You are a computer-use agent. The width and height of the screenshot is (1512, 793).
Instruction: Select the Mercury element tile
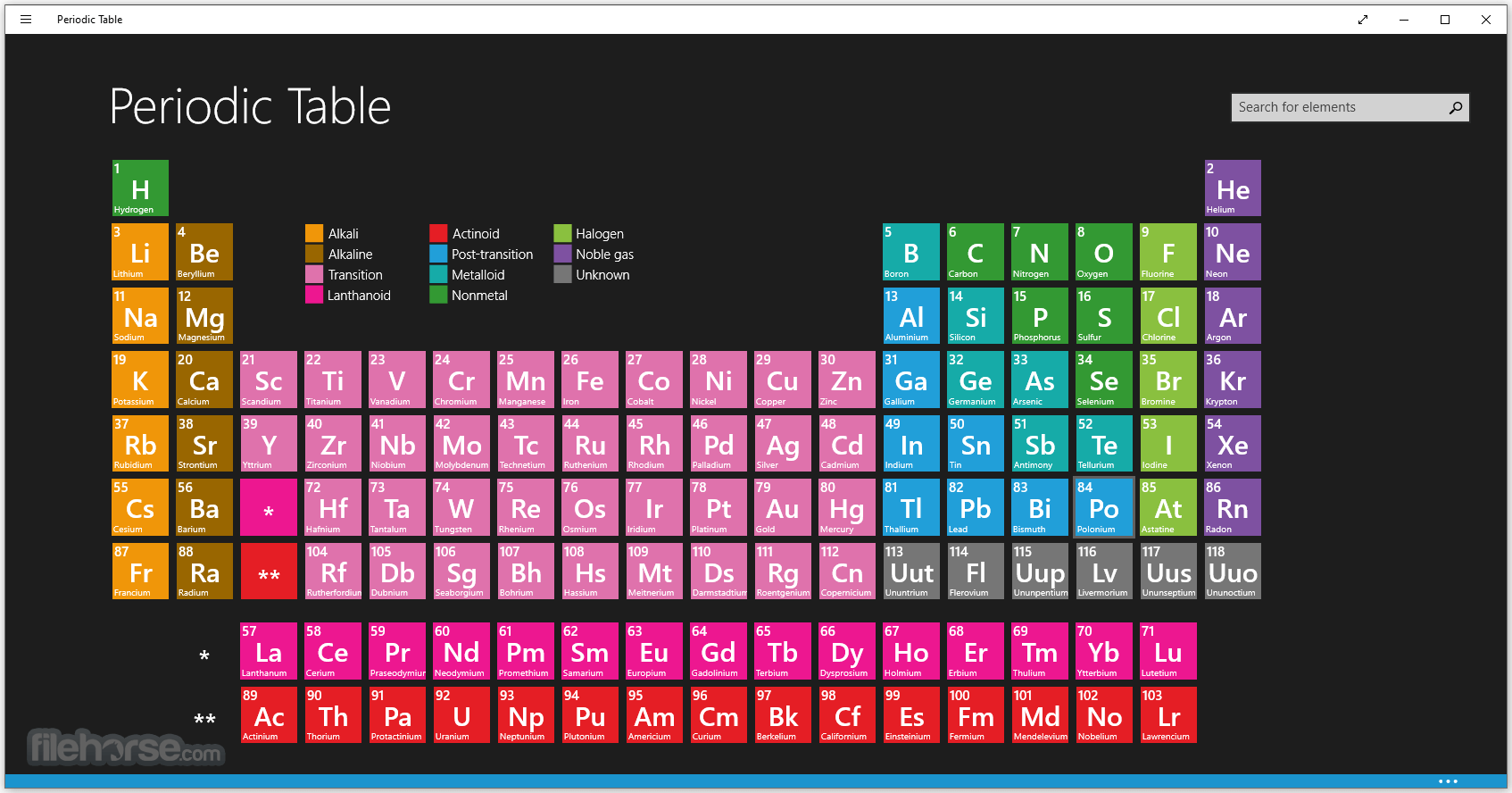click(x=847, y=507)
